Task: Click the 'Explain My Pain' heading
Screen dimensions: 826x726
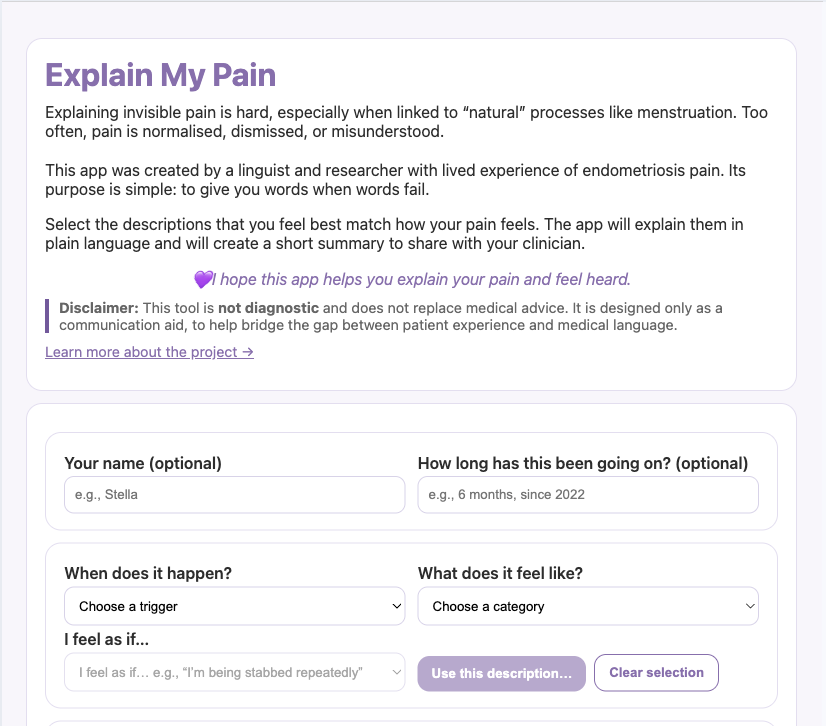Action: point(161,75)
